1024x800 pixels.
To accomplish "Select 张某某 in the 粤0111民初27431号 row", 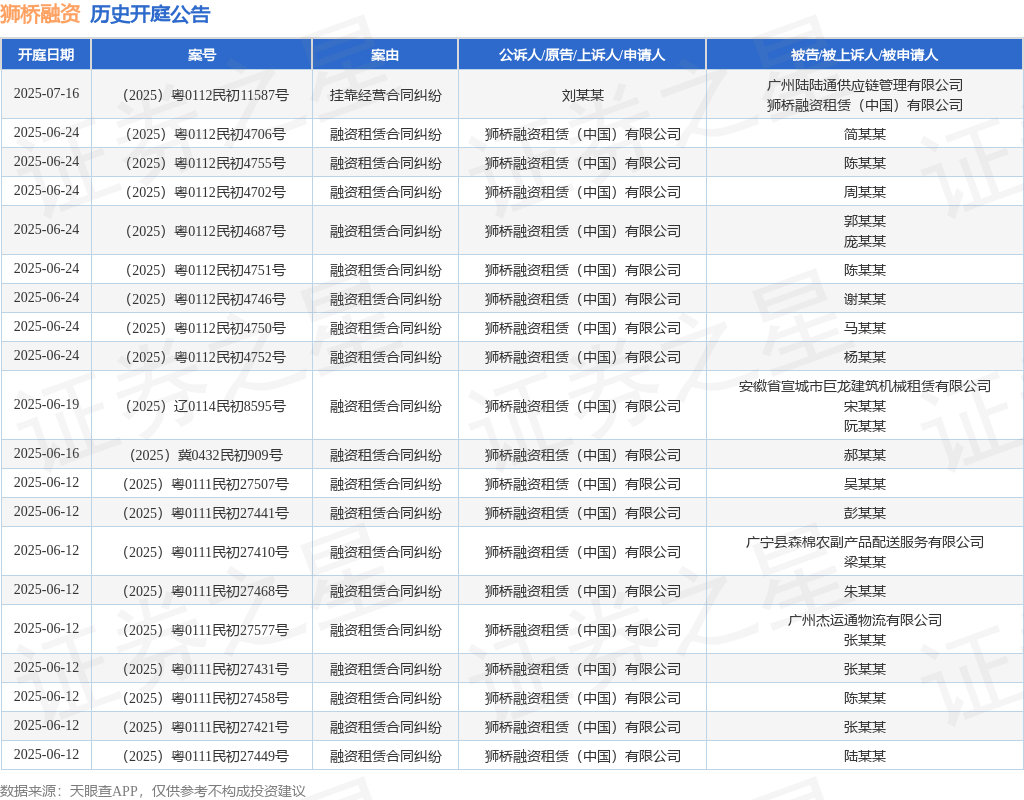I will (865, 669).
